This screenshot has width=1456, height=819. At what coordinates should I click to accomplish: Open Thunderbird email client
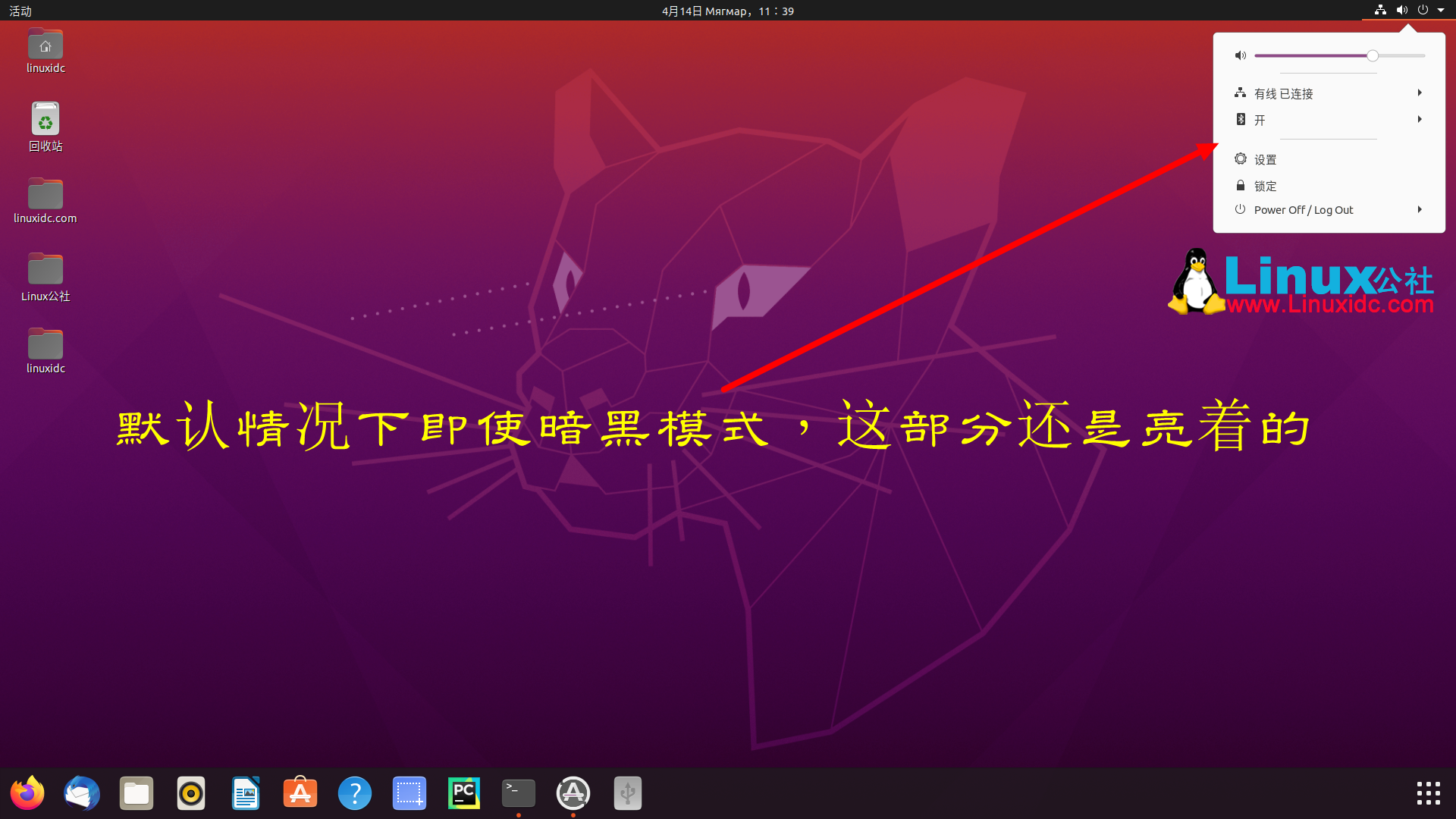[81, 793]
